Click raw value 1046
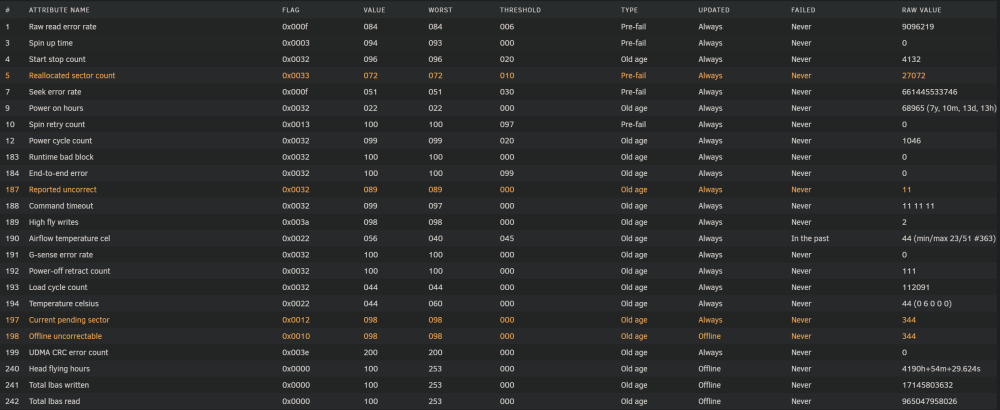Viewport: 1000px width, 410px height. coord(911,141)
